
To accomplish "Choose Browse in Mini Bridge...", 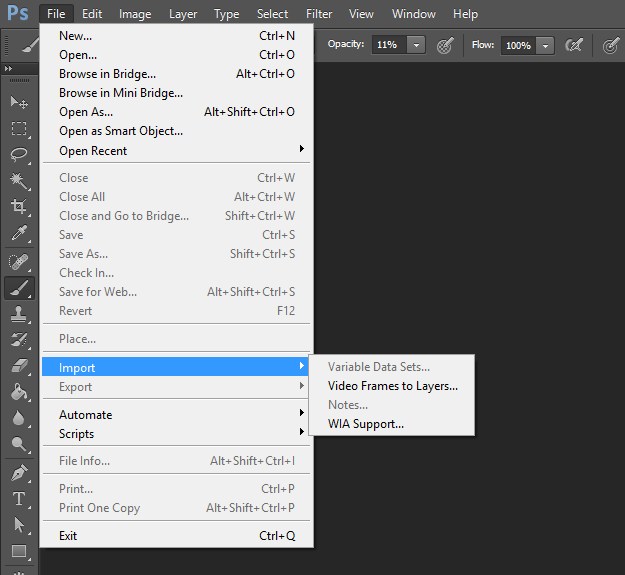I will pos(176,93).
